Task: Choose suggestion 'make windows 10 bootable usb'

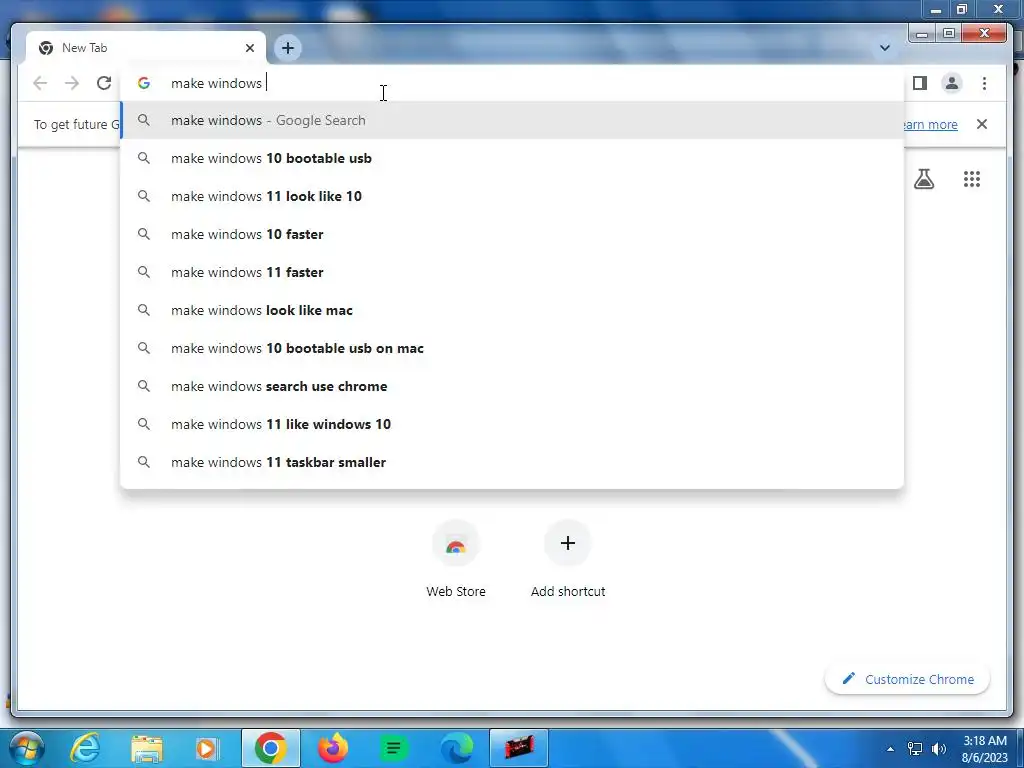Action: 513,158
